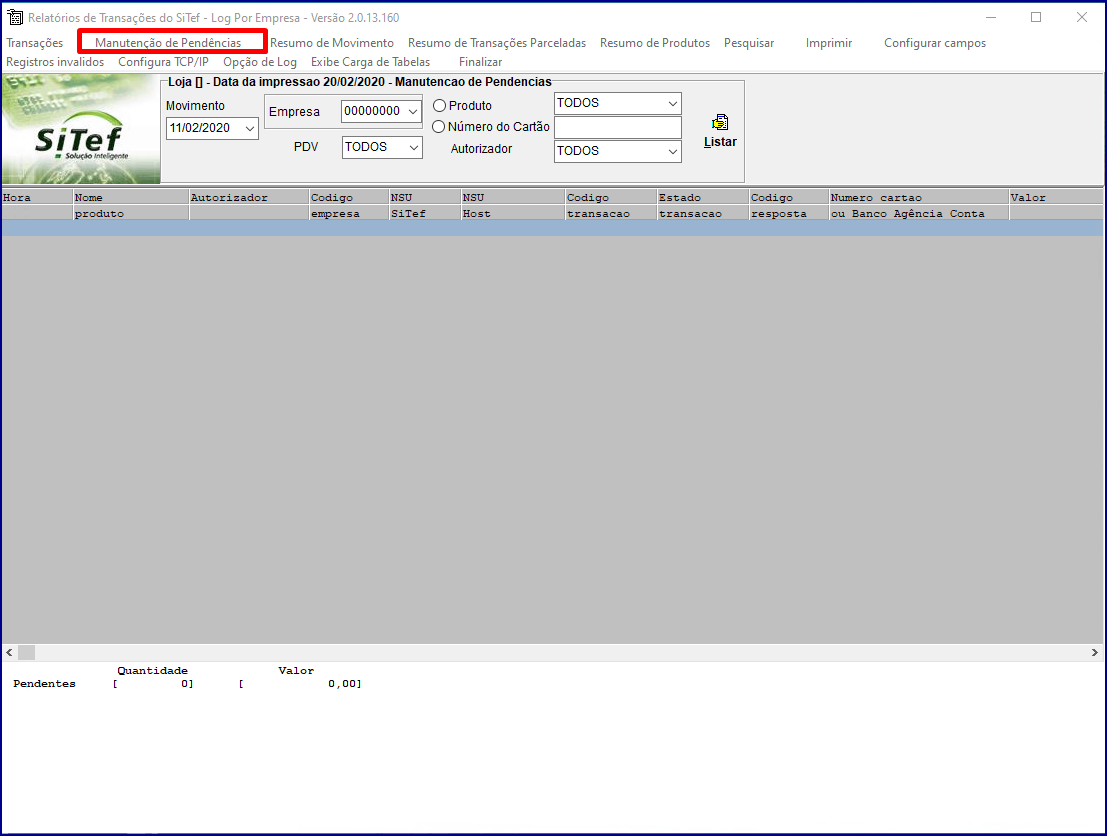Click the Imprimir menu item
1107x836 pixels.
coord(829,43)
